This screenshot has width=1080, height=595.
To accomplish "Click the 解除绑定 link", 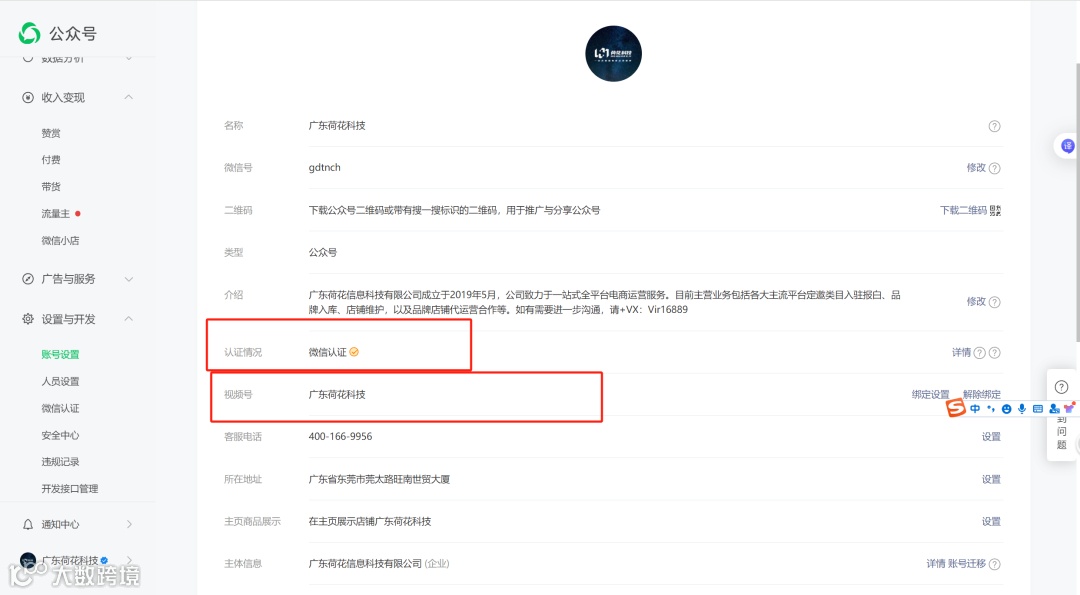I will [x=982, y=395].
